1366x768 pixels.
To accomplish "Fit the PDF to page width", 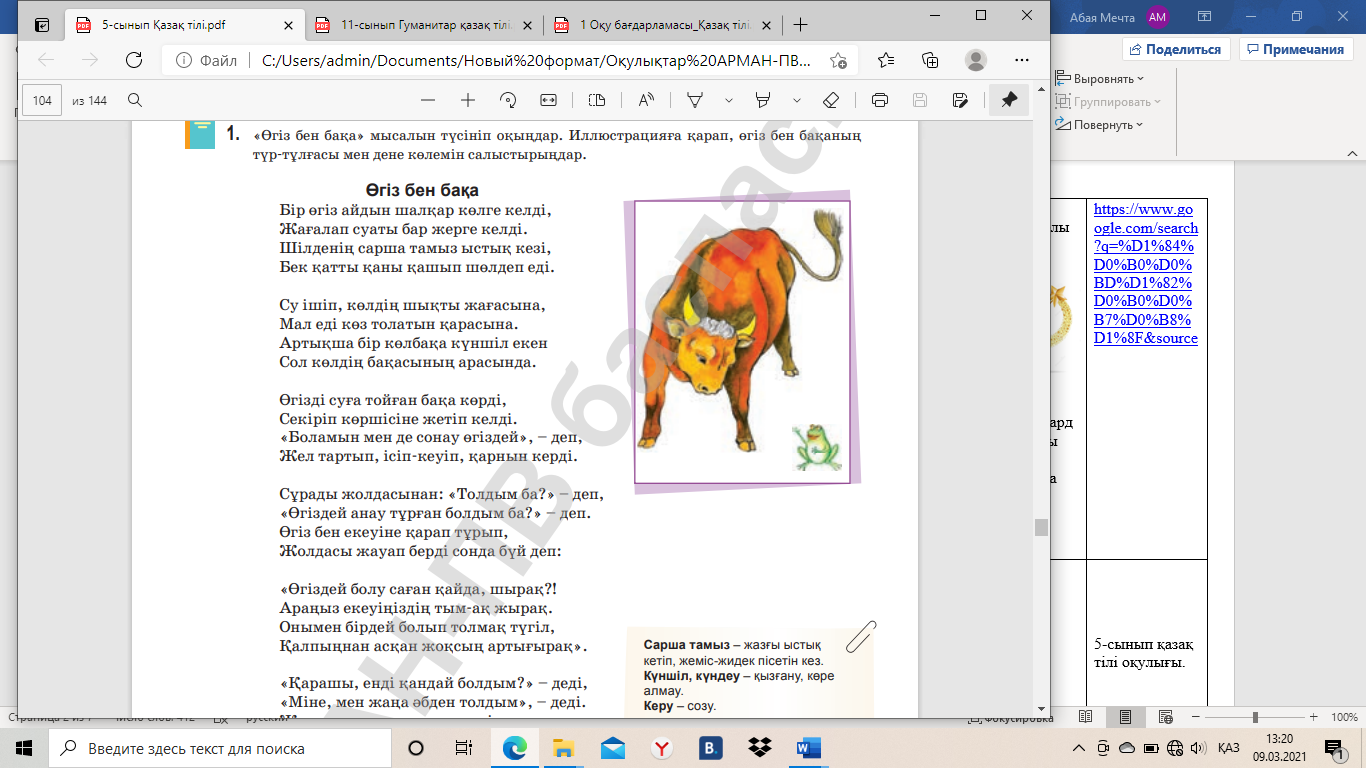I will tap(548, 100).
